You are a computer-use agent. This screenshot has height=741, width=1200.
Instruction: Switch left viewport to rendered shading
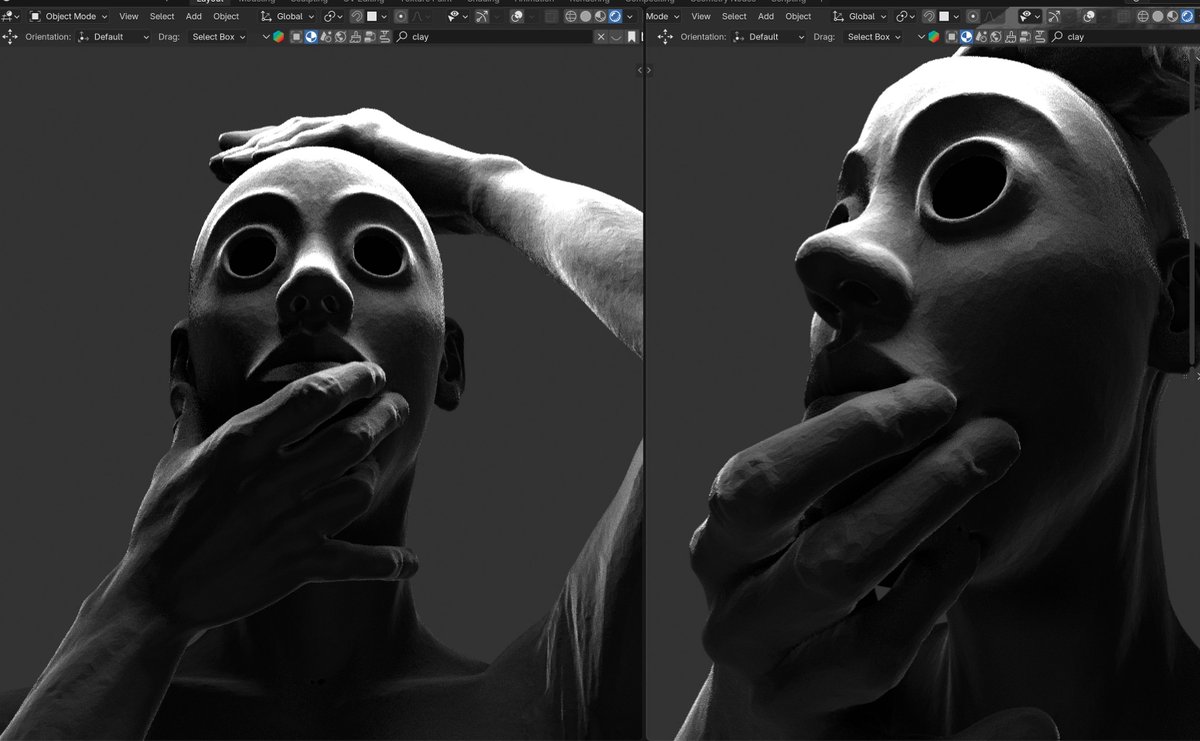[615, 16]
